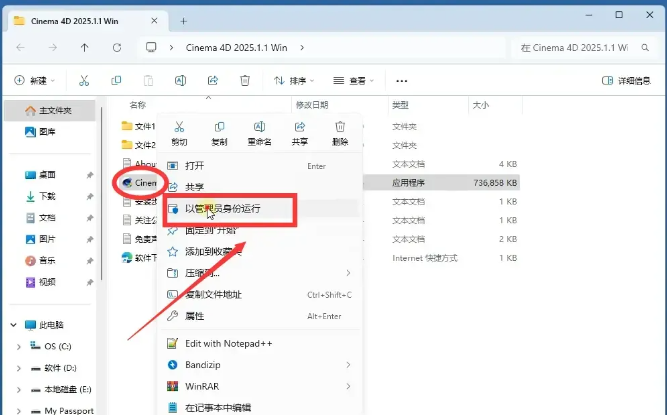Collapse the 此电脑 tree node
The height and width of the screenshot is (415, 667).
coord(14,325)
